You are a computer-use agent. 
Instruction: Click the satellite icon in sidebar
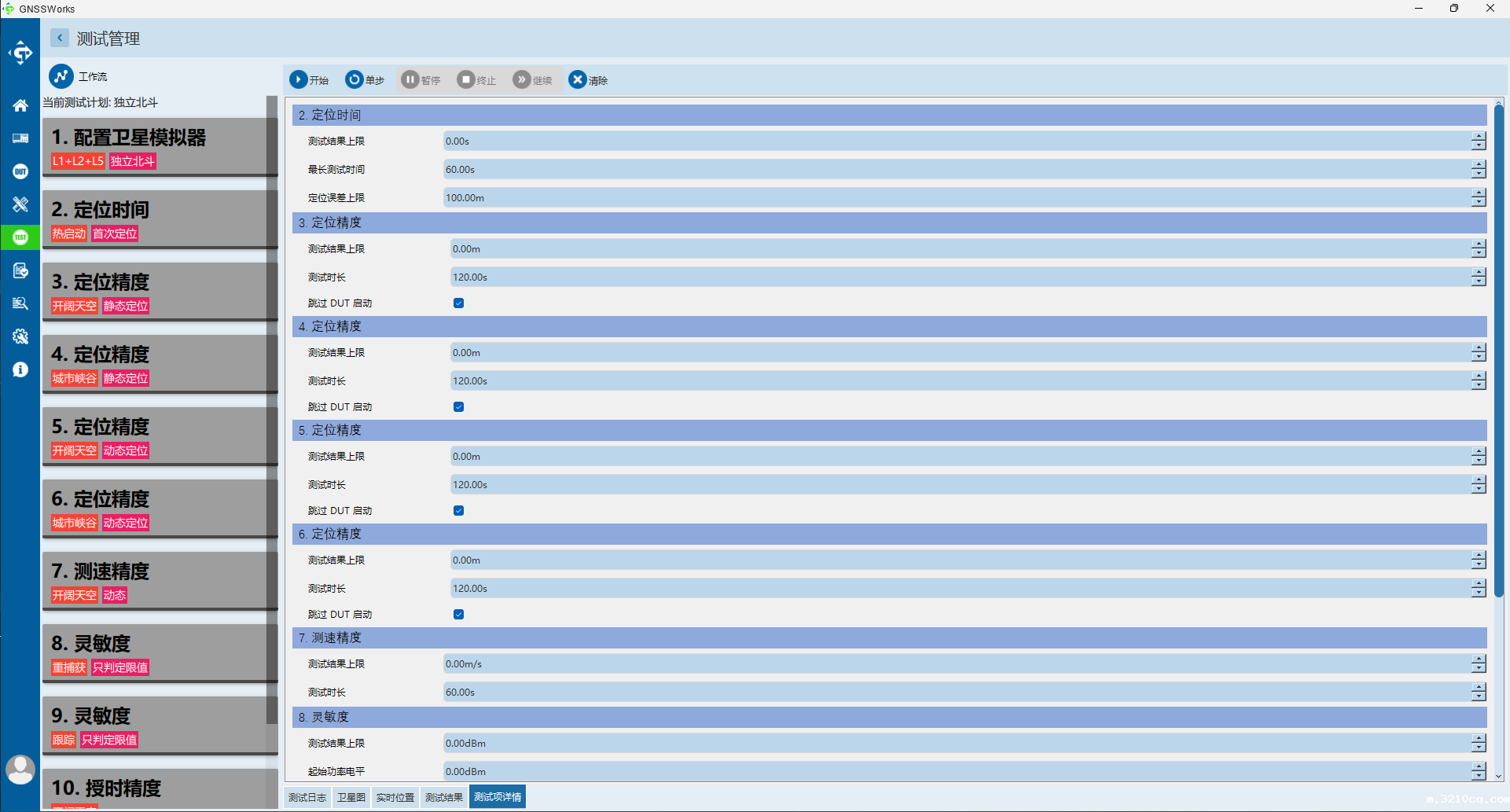coord(20,204)
